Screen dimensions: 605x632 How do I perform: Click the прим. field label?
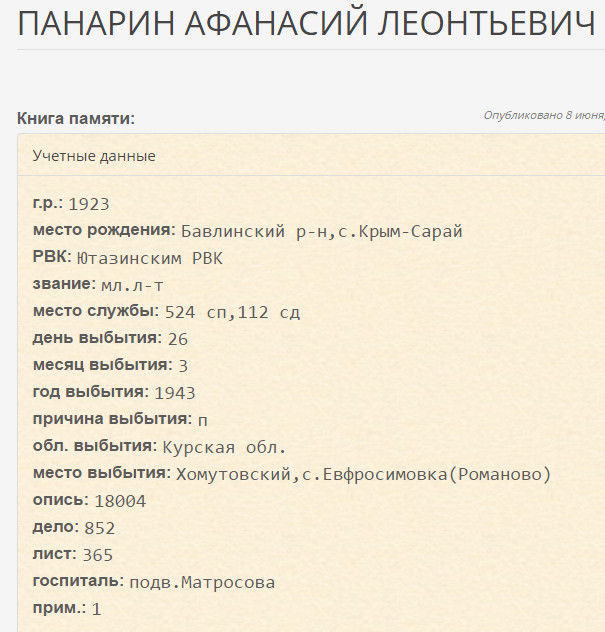tap(59, 608)
